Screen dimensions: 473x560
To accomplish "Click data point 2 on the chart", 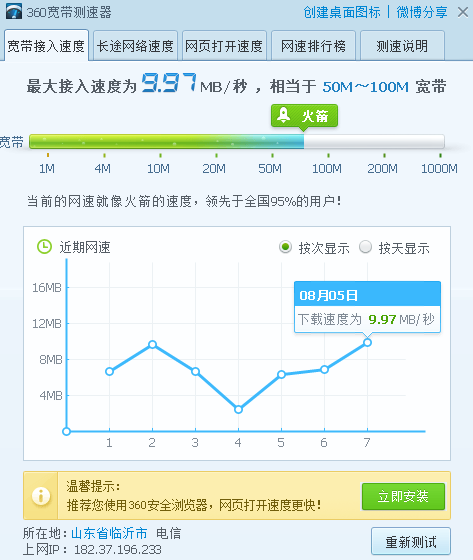I will (x=152, y=344).
